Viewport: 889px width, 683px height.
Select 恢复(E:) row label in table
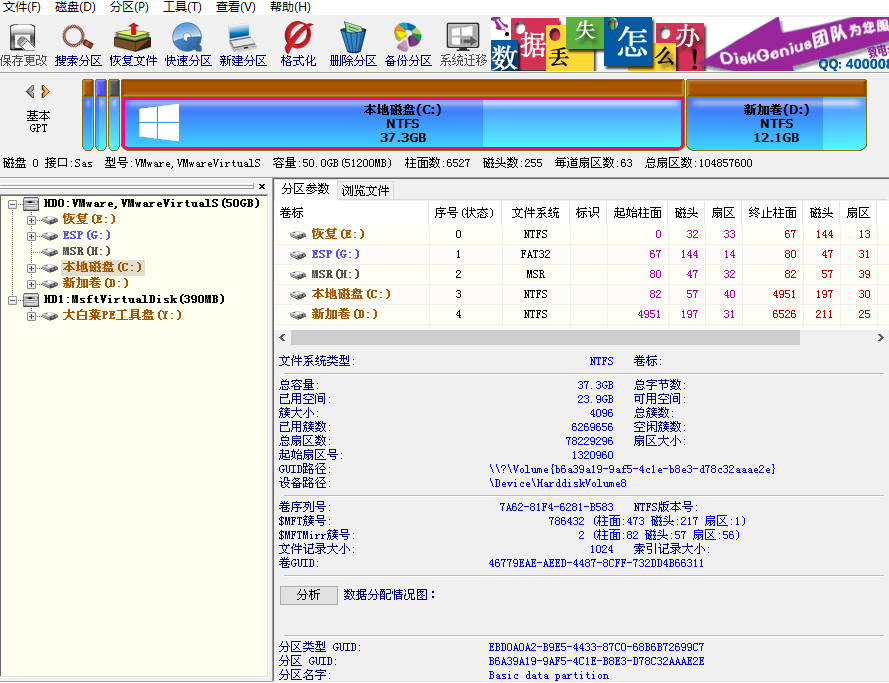pyautogui.click(x=338, y=234)
